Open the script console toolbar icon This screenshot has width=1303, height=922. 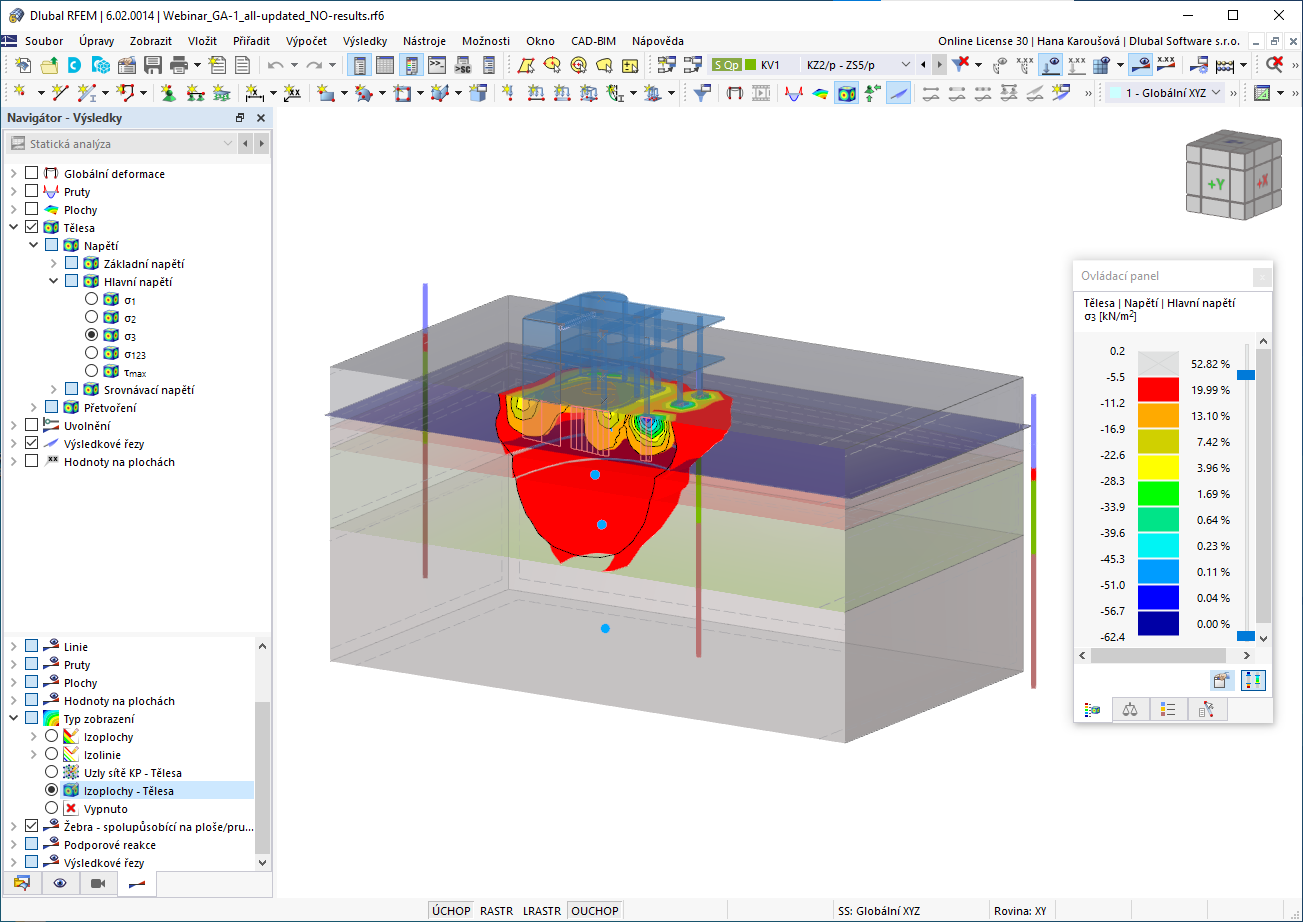[437, 65]
